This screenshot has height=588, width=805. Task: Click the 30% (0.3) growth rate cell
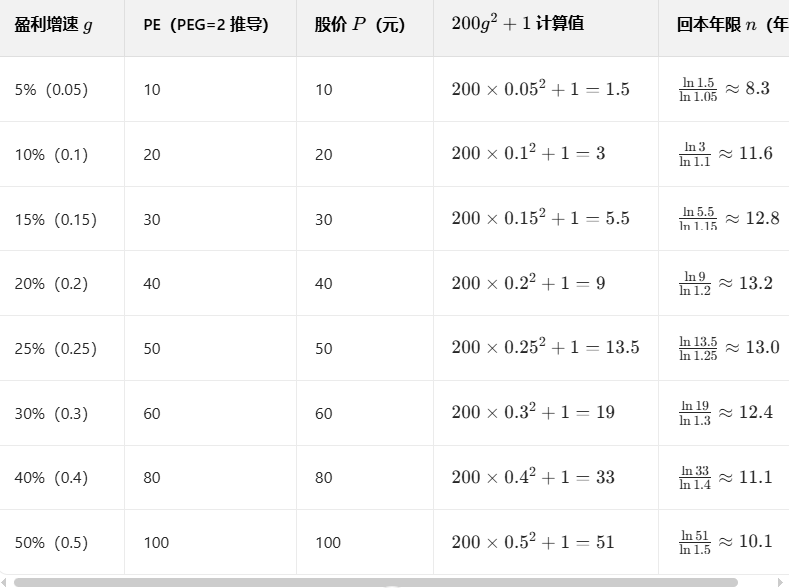click(51, 413)
